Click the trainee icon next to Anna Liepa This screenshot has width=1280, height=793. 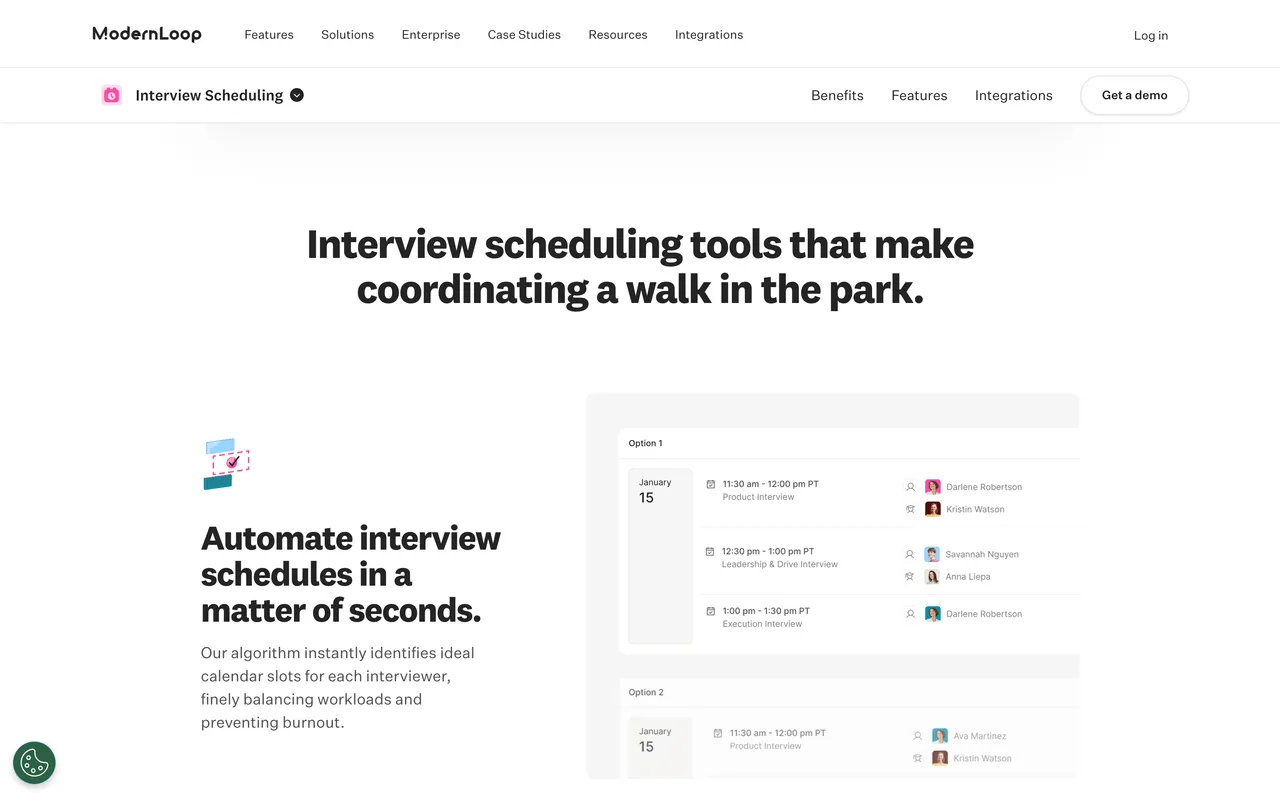910,576
